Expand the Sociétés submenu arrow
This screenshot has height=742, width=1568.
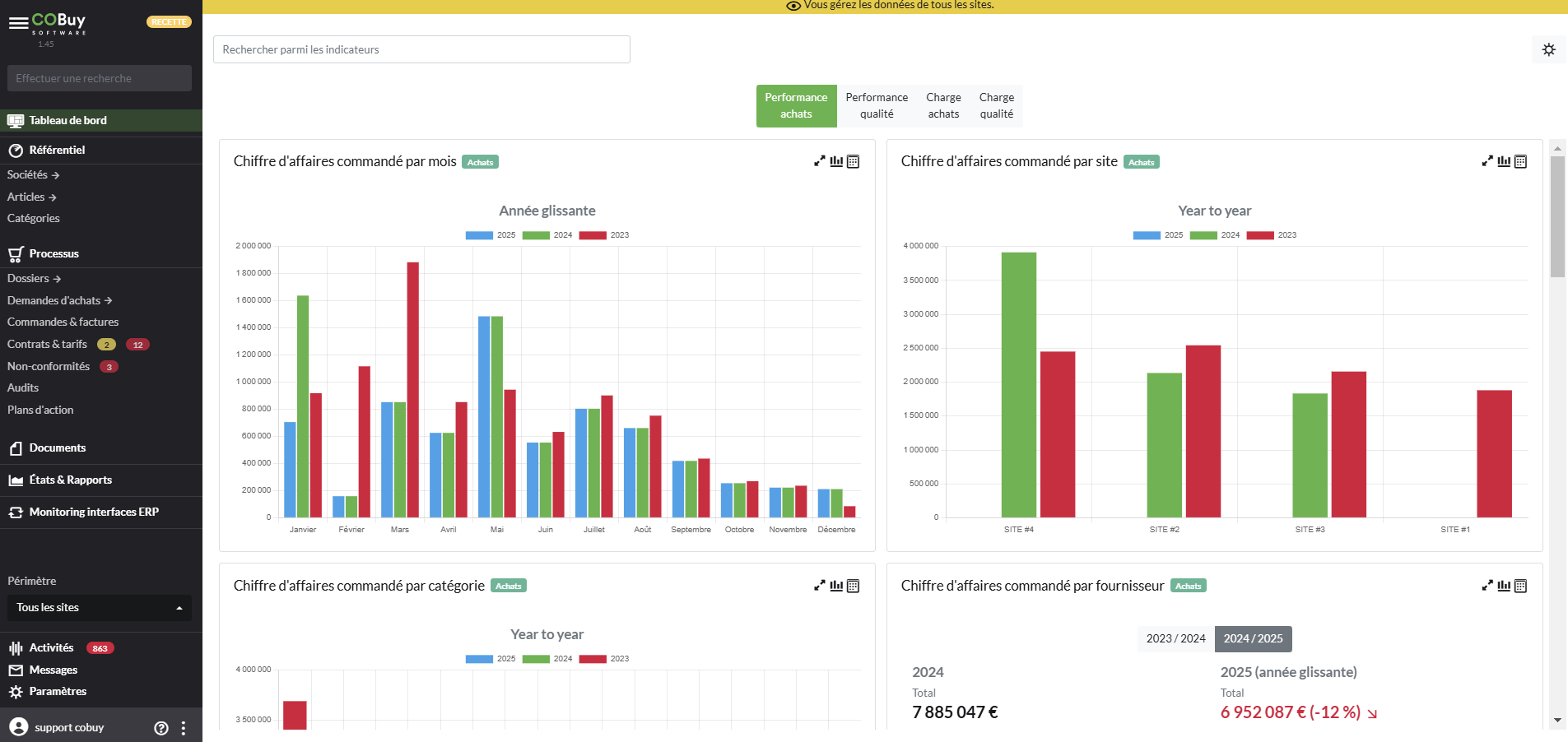[x=55, y=175]
